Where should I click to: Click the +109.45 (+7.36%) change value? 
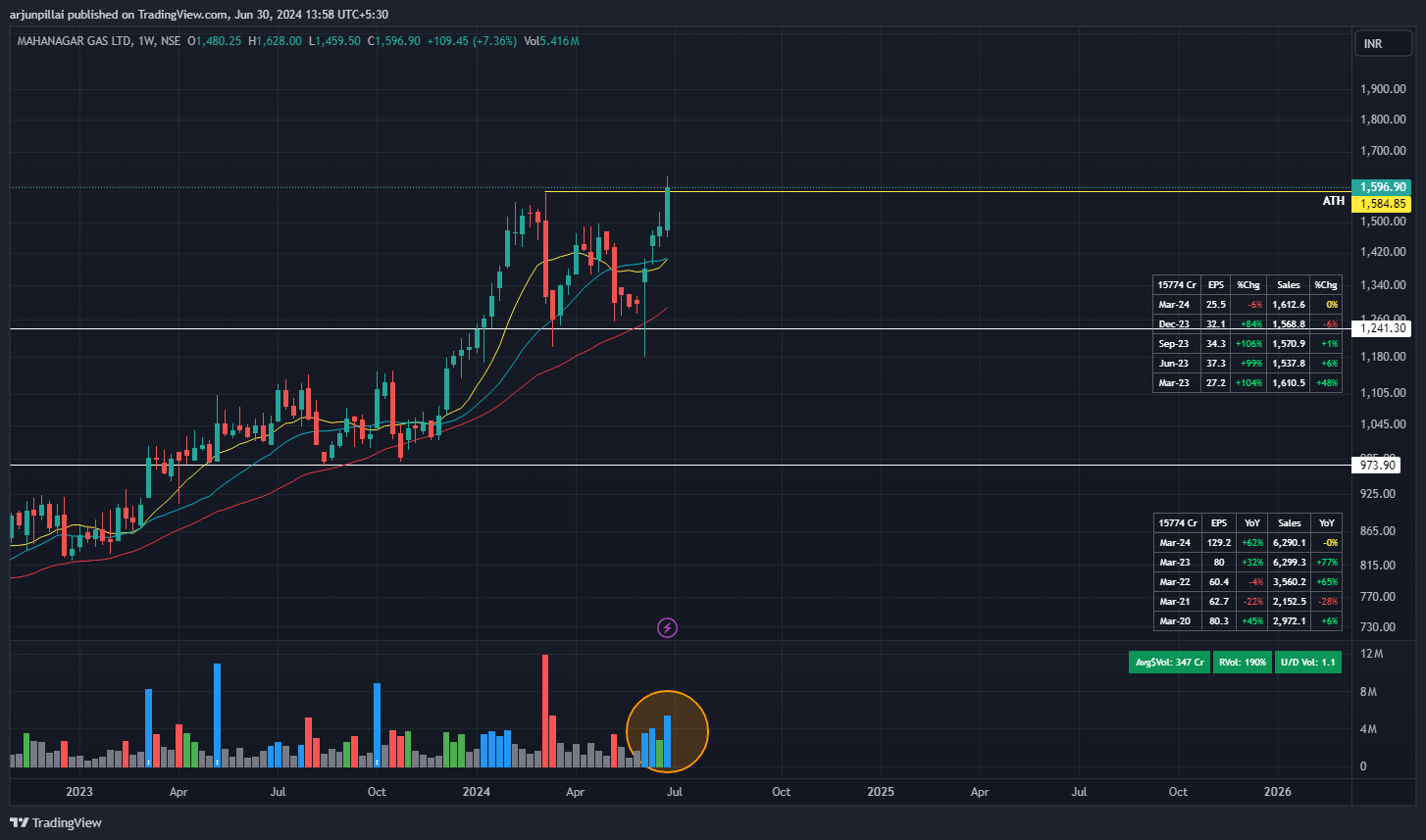[x=471, y=41]
